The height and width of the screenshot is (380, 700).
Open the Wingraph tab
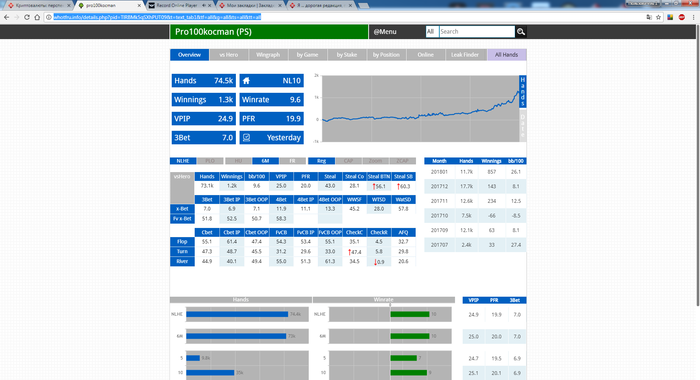pos(268,55)
